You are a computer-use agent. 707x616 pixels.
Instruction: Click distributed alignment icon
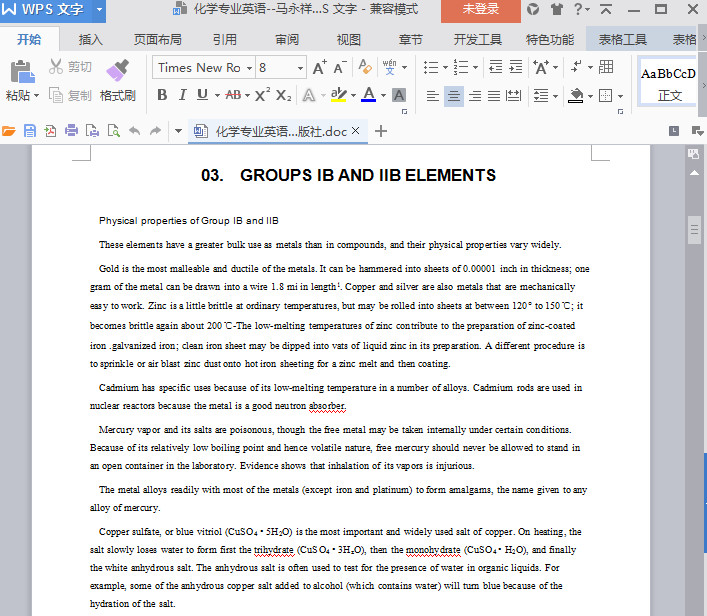coord(513,96)
